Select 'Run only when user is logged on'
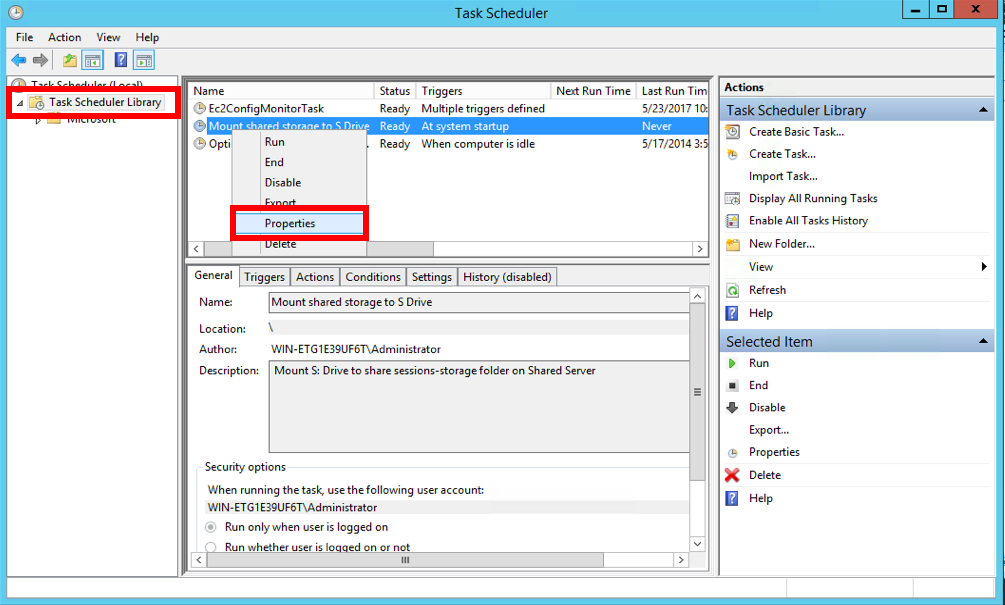This screenshot has width=1005, height=605. pos(211,527)
